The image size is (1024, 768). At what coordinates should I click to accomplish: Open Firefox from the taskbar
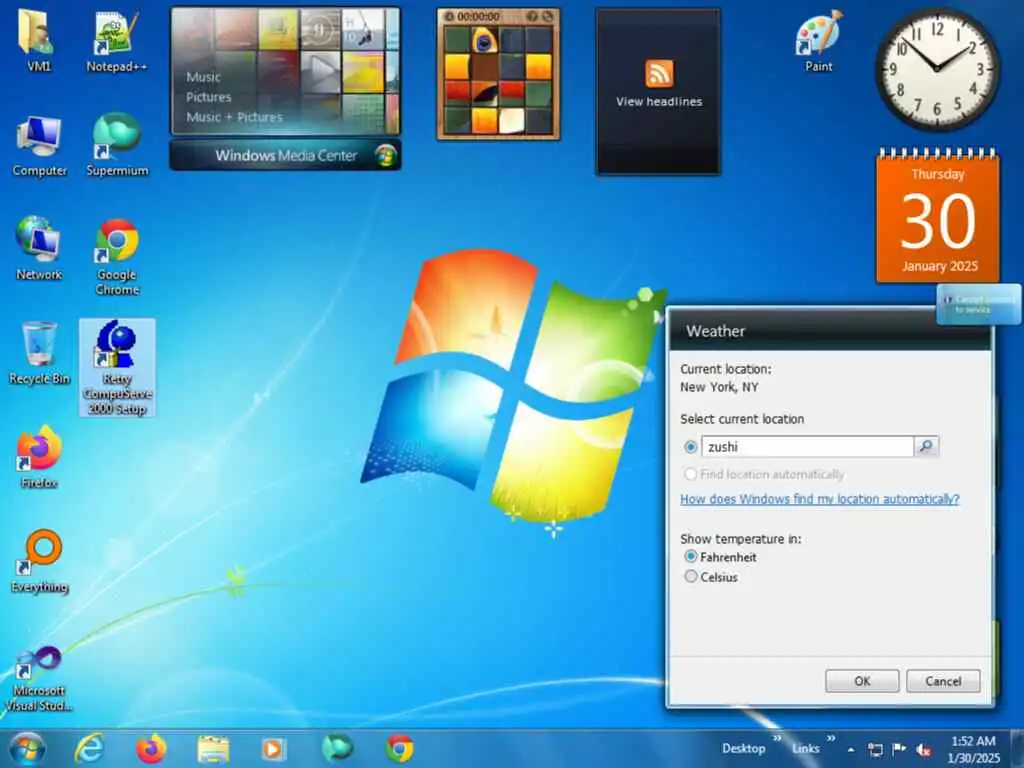(151, 748)
